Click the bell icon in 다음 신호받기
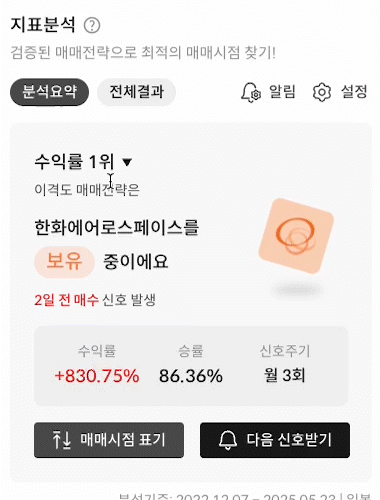This screenshot has height=500, width=380. [228, 440]
